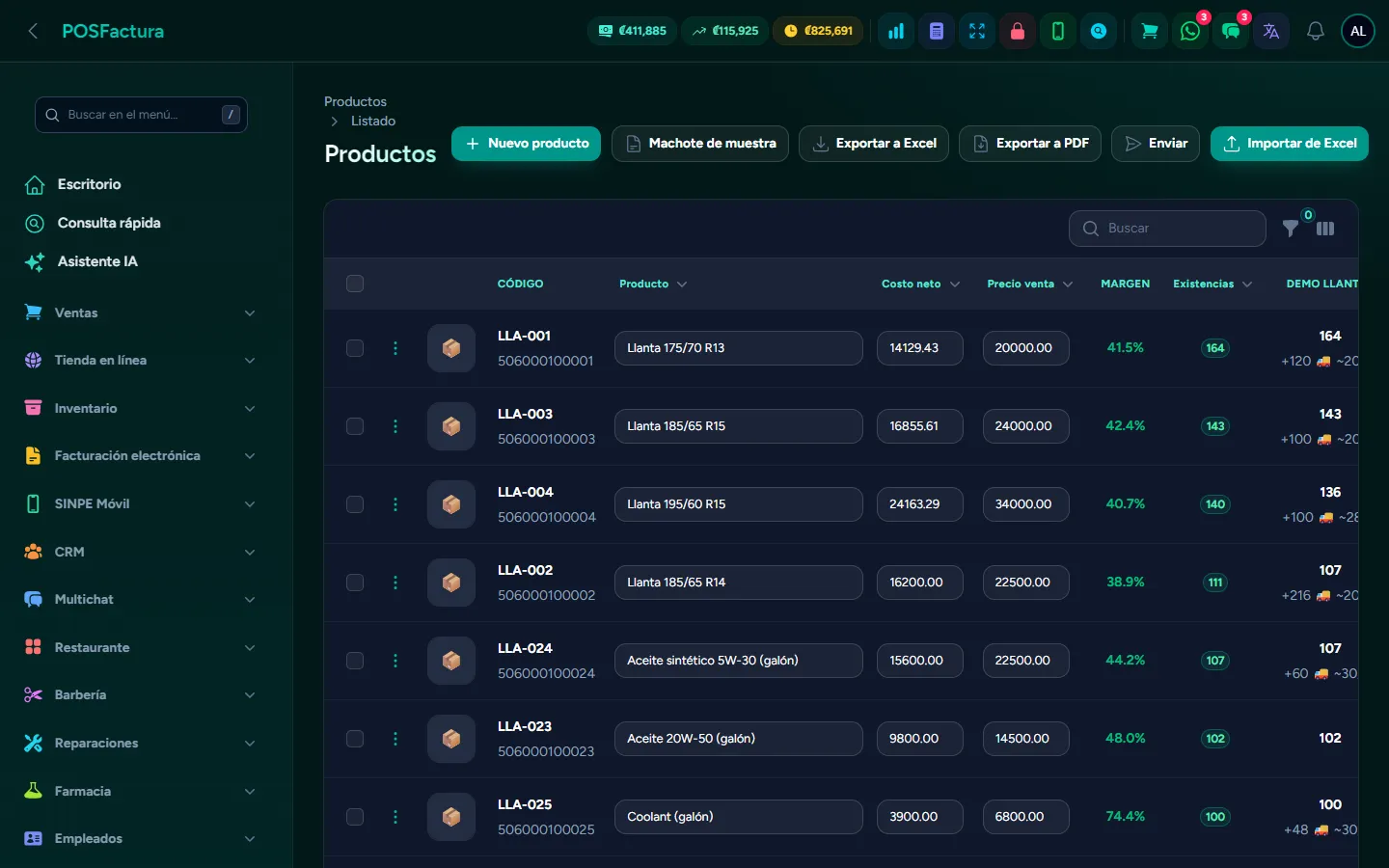Select the checkbox for LLA-023 row

click(355, 739)
